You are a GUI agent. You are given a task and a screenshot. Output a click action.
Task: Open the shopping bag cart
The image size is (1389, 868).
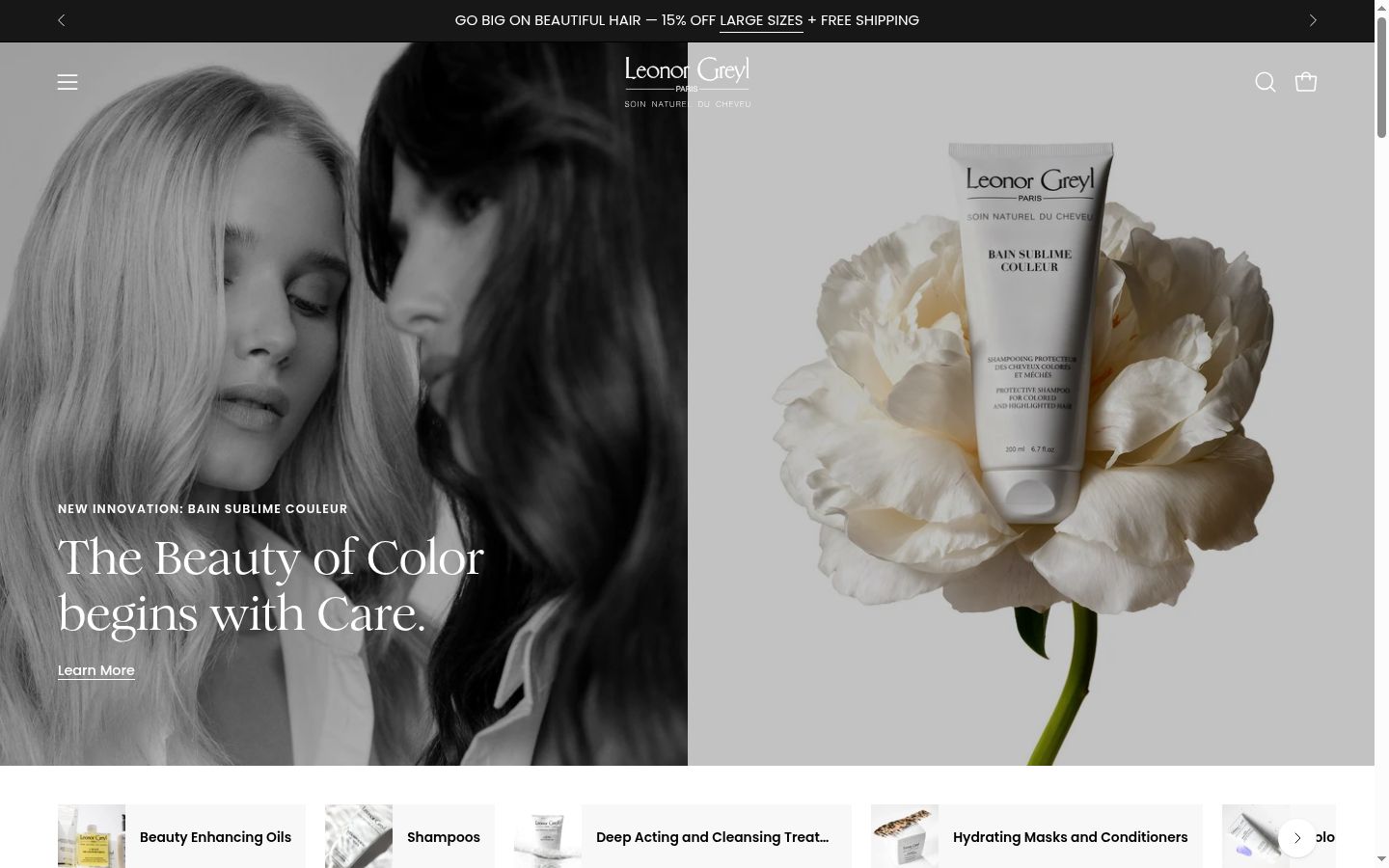pyautogui.click(x=1306, y=82)
